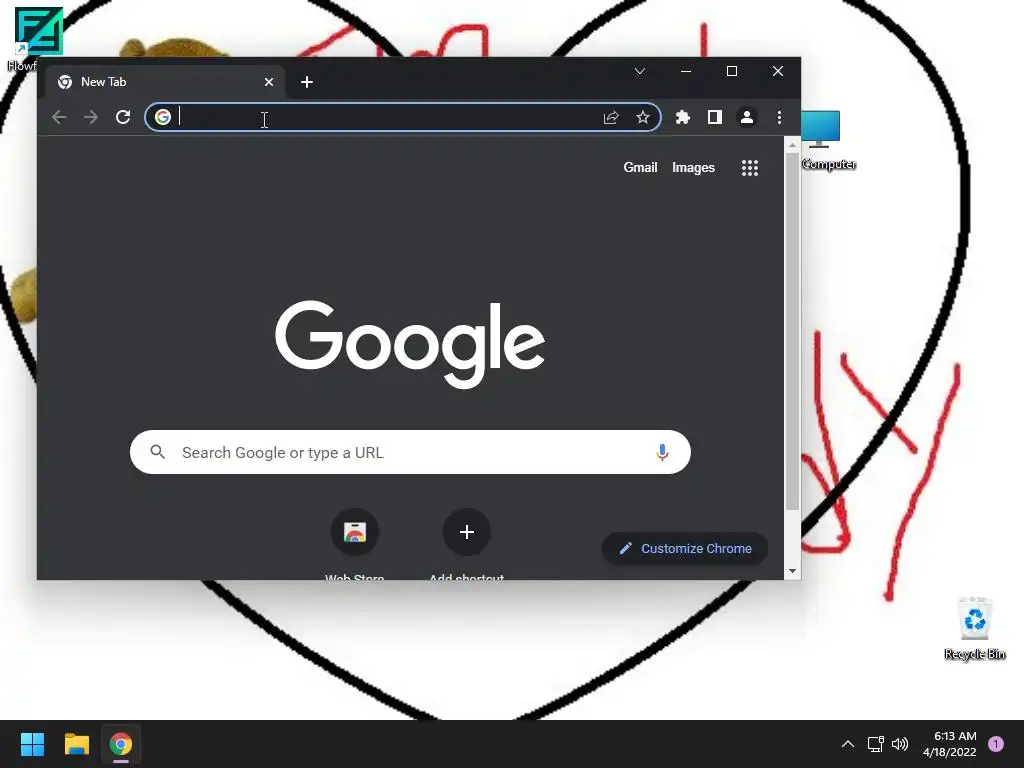
Task: Click the scrollbar up arrow
Action: point(792,145)
